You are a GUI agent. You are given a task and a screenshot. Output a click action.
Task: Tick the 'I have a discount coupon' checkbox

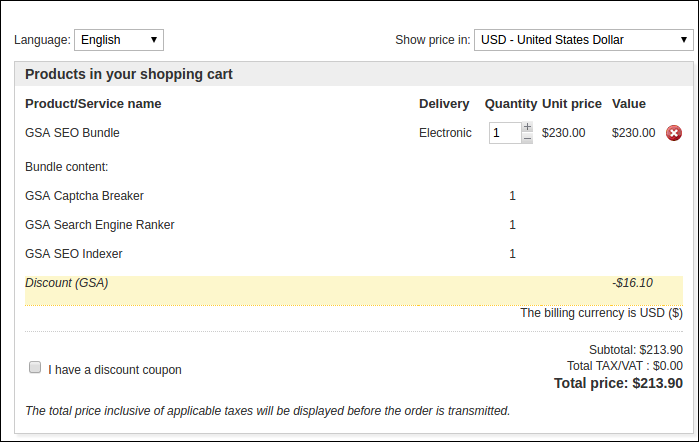35,367
